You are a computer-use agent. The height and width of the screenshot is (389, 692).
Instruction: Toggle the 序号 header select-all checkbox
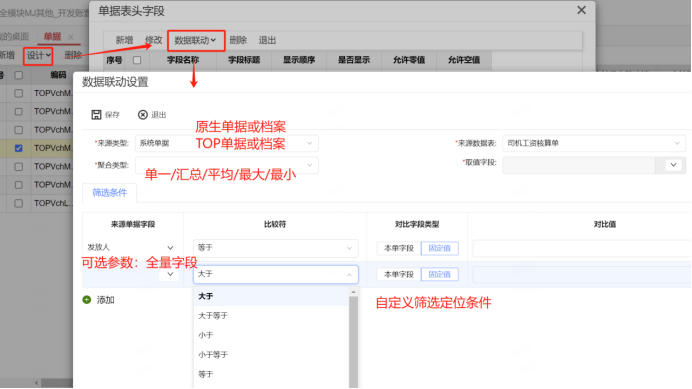click(137, 60)
